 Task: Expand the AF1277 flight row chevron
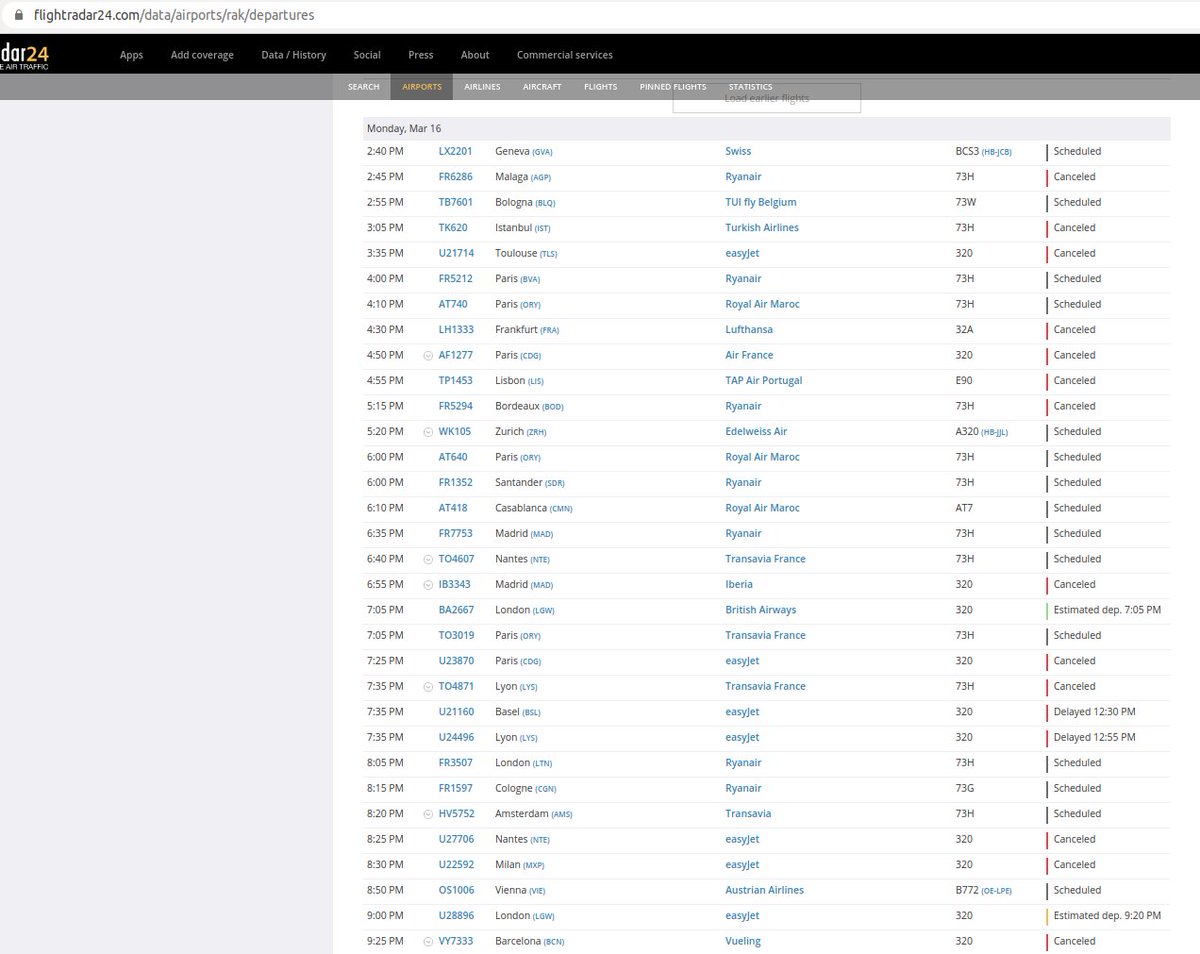pyautogui.click(x=428, y=355)
